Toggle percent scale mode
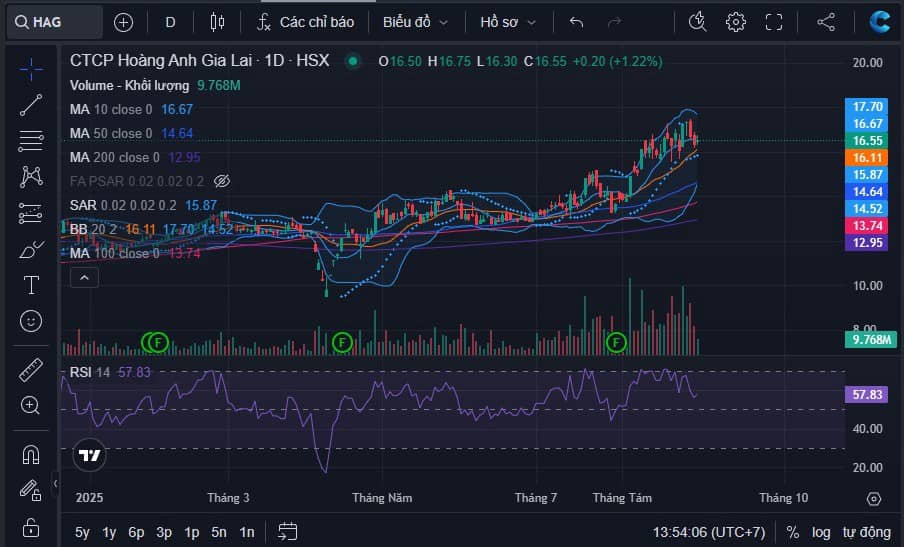904x547 pixels. pos(793,532)
